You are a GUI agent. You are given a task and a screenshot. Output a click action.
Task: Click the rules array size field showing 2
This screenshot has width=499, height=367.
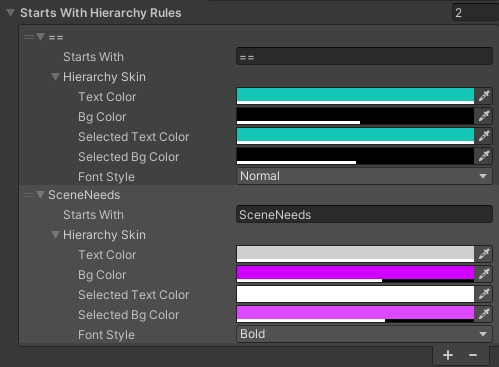[475, 13]
